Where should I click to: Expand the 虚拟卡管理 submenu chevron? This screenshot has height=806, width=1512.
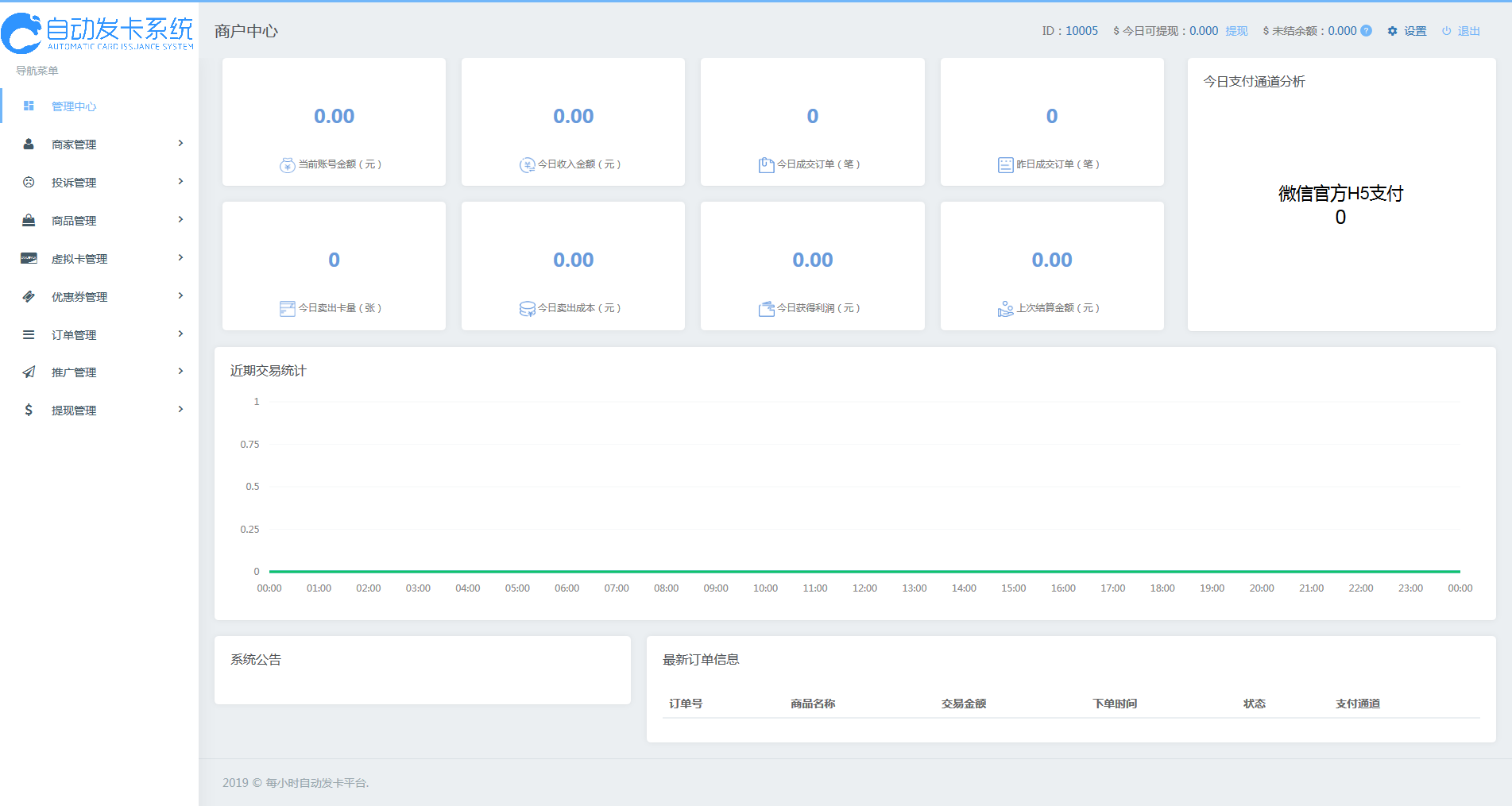click(x=180, y=258)
